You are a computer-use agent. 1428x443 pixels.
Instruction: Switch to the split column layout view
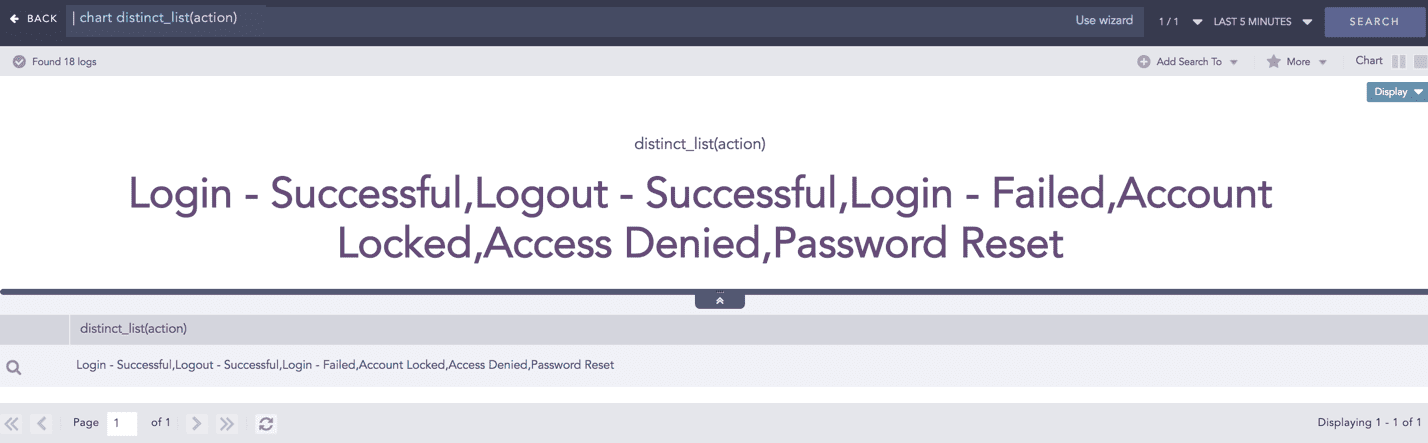tap(1399, 62)
